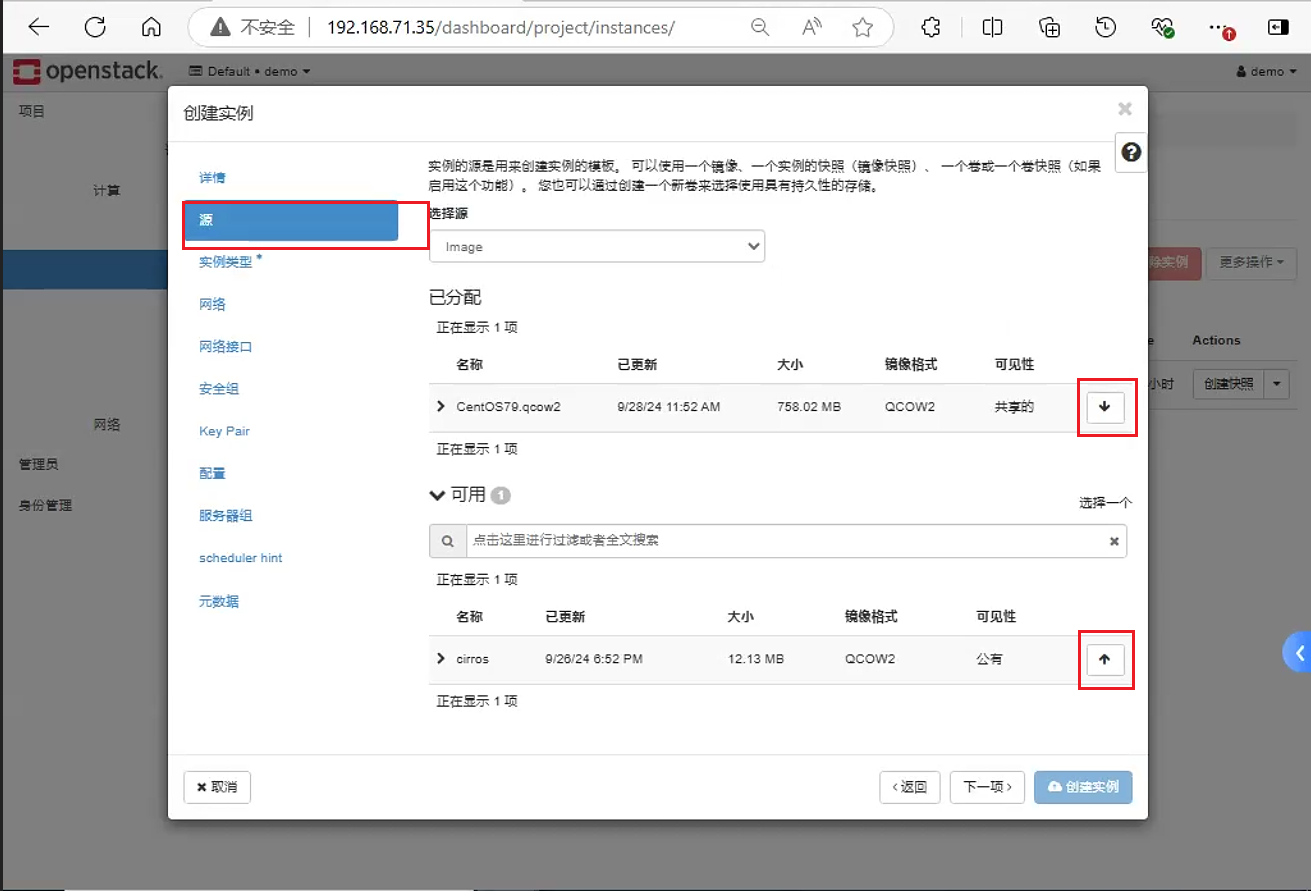Switch to the Key Pair step
Screen dimensions: 1311x891
pos(224,431)
